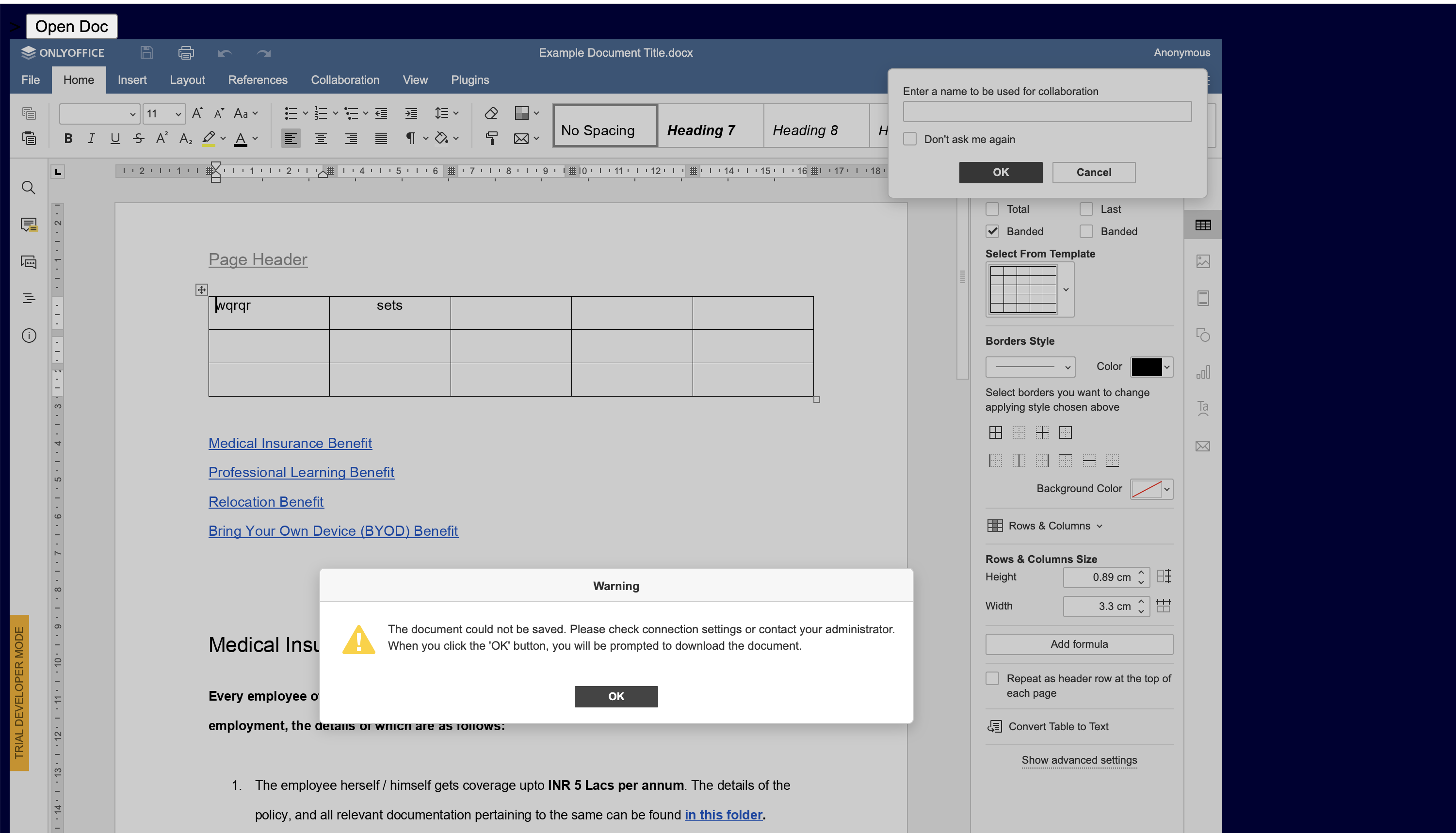Click the Clear style eraser icon

pos(491,113)
